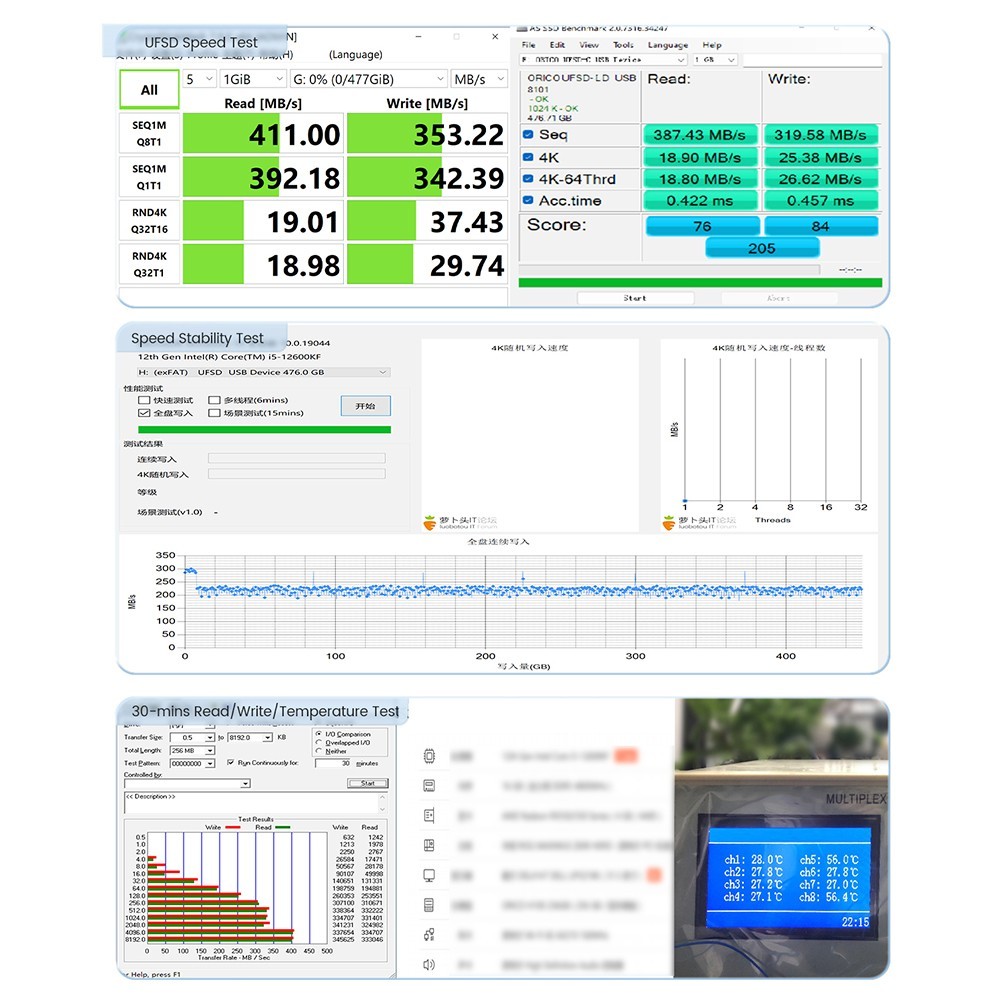The image size is (1000, 1000).
Task: Select the Overlapped I/O radio button
Action: point(318,743)
